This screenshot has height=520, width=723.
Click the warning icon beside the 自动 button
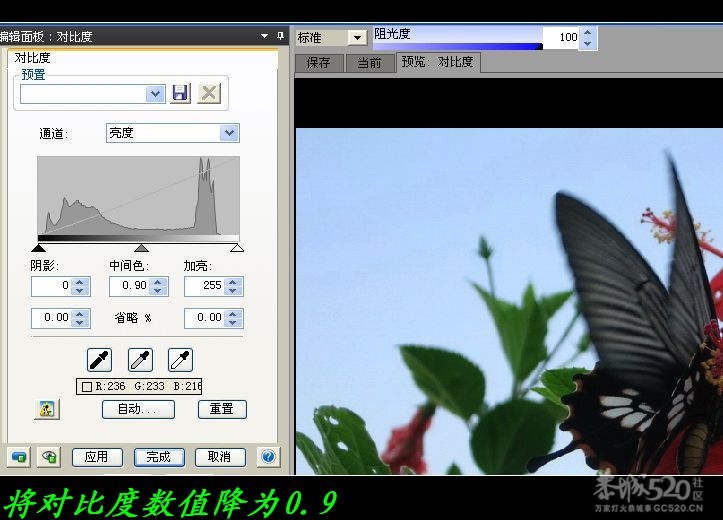[x=47, y=409]
